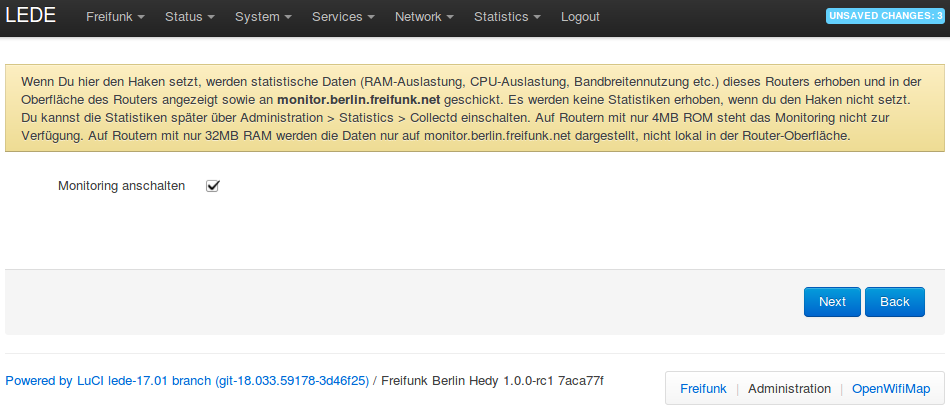
Task: Open the Statistics dropdown menu
Action: 507,17
